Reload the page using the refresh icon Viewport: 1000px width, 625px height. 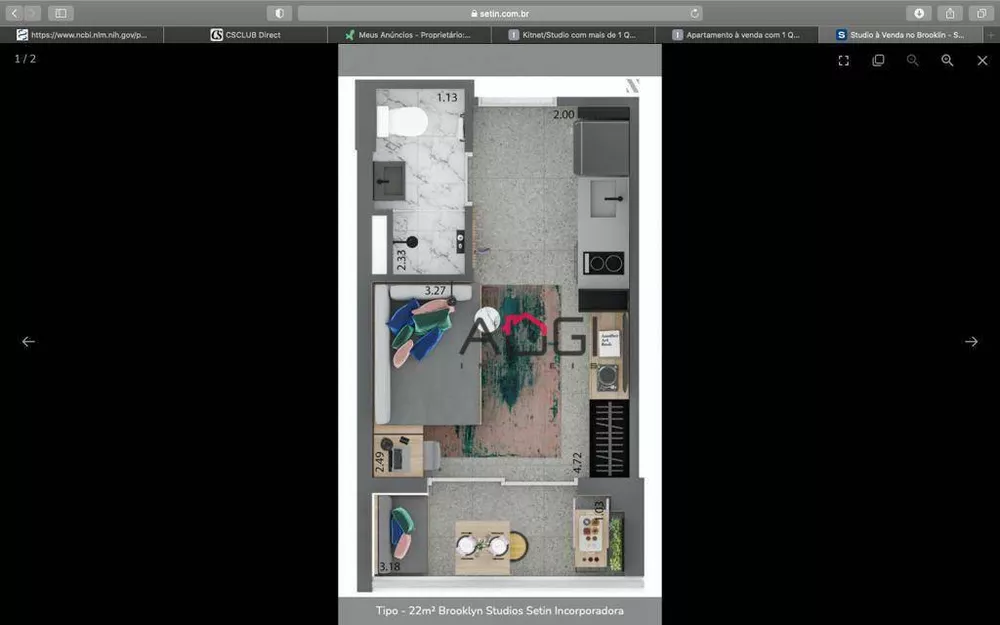[x=695, y=13]
